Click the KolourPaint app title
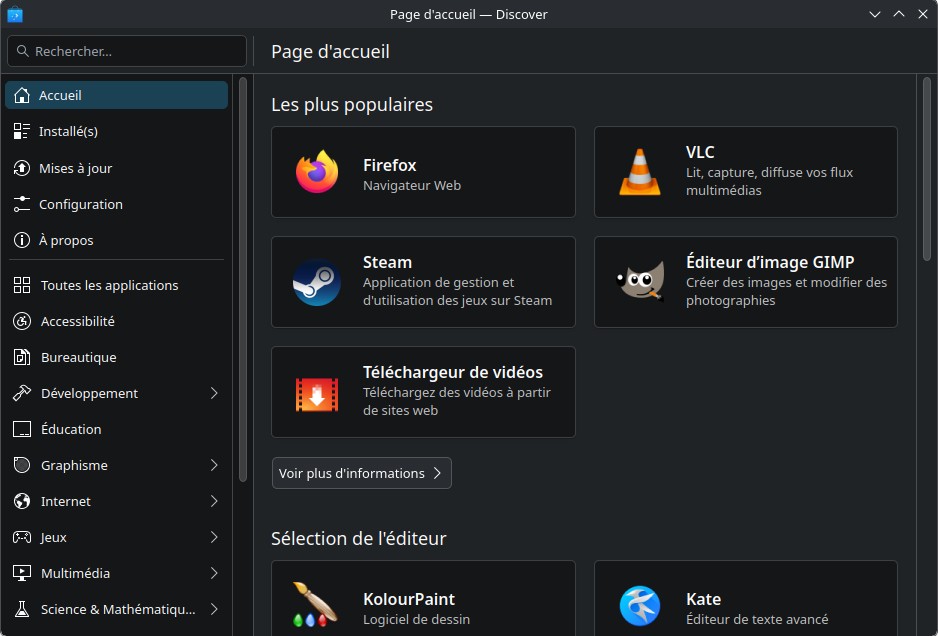This screenshot has width=938, height=636. coord(409,599)
